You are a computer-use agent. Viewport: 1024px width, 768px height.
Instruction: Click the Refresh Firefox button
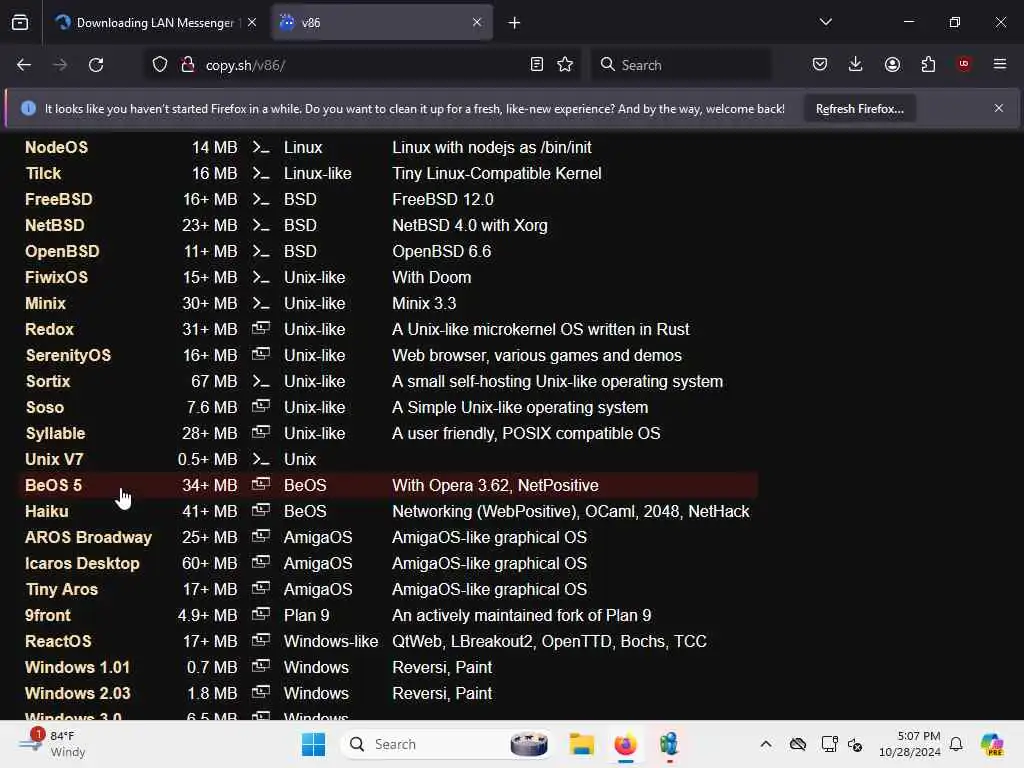(859, 109)
